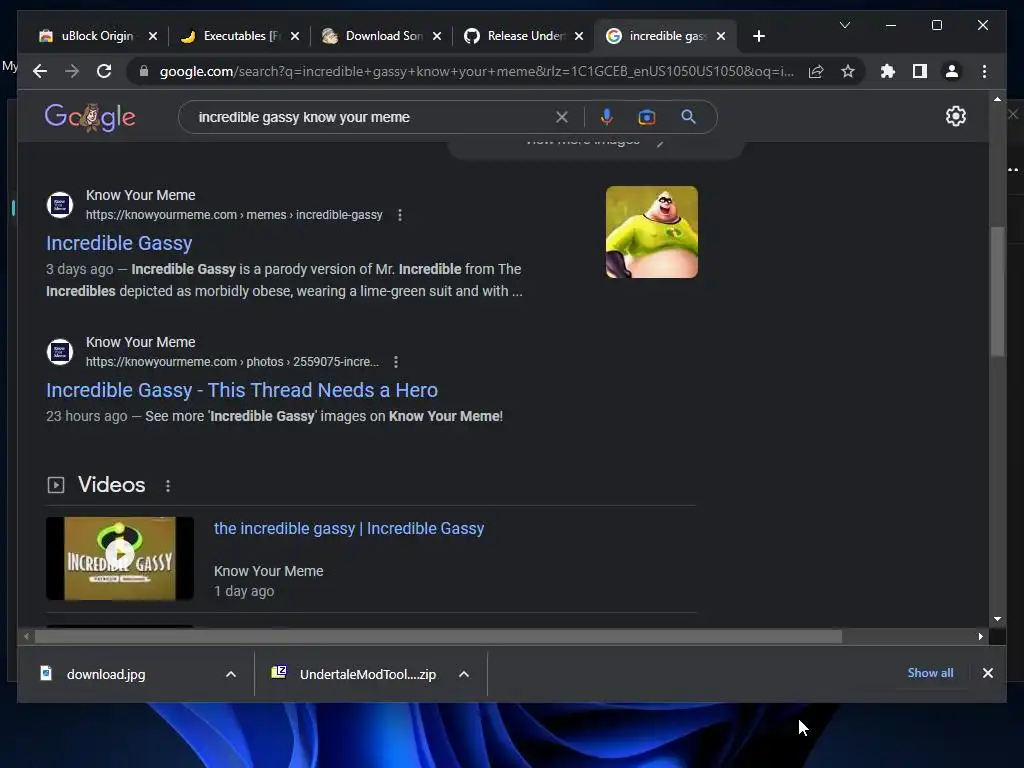
Task: Click the vertical page scrollbar thumb
Action: click(x=997, y=291)
